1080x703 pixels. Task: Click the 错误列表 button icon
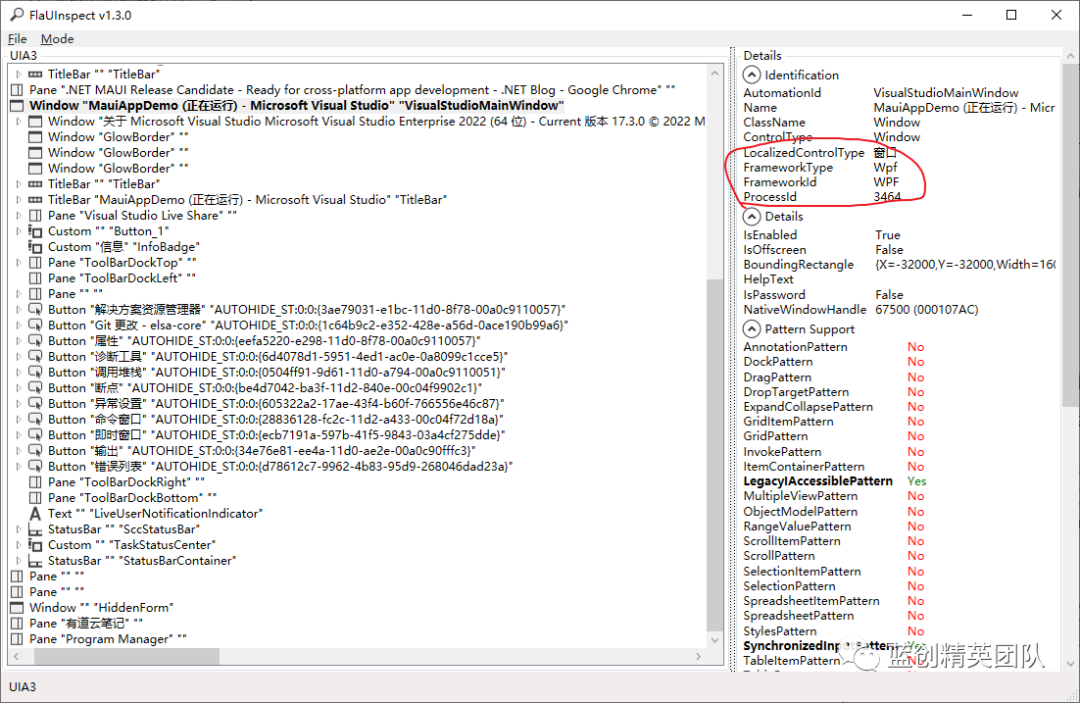point(35,466)
